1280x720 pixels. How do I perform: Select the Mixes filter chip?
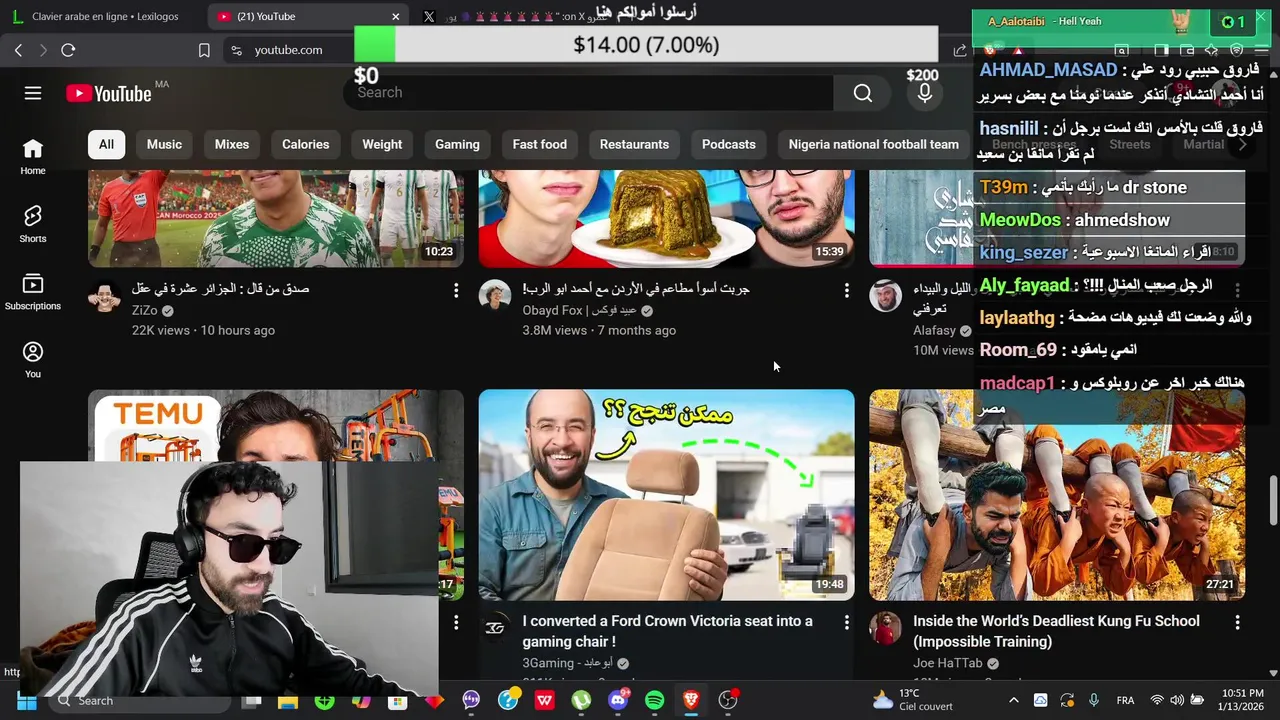pyautogui.click(x=232, y=144)
